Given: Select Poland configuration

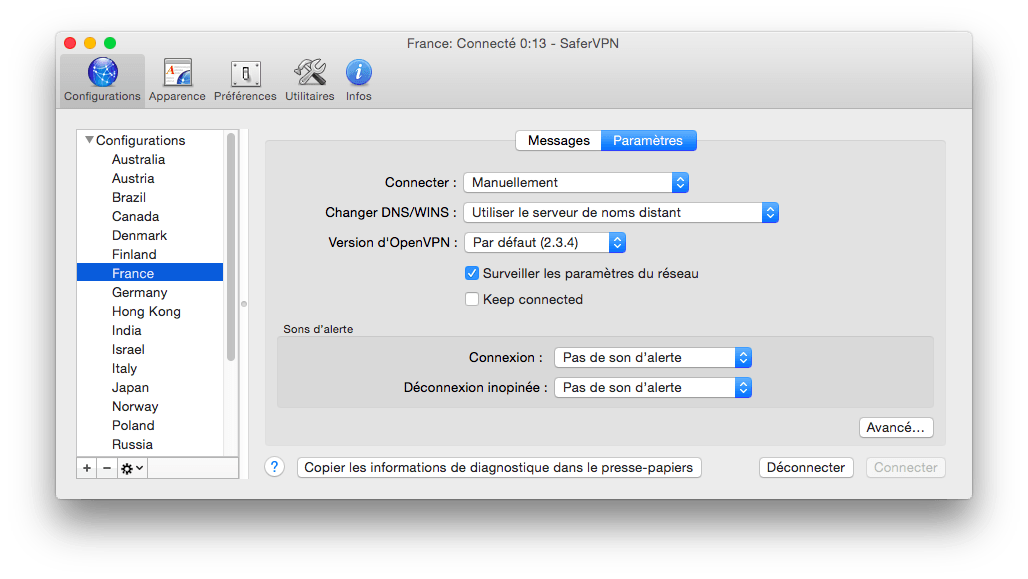Looking at the screenshot, I should pos(150,426).
